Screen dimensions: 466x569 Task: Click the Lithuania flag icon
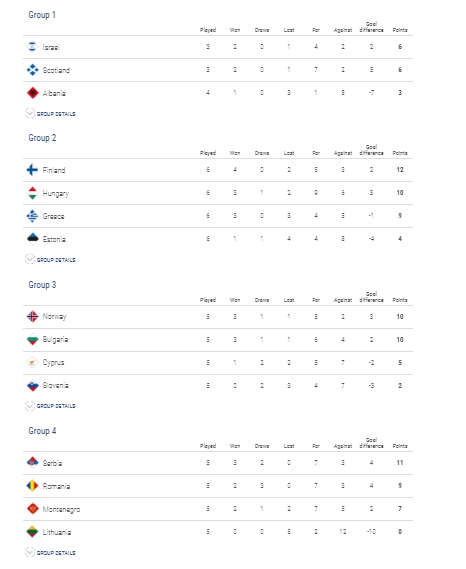(32, 532)
